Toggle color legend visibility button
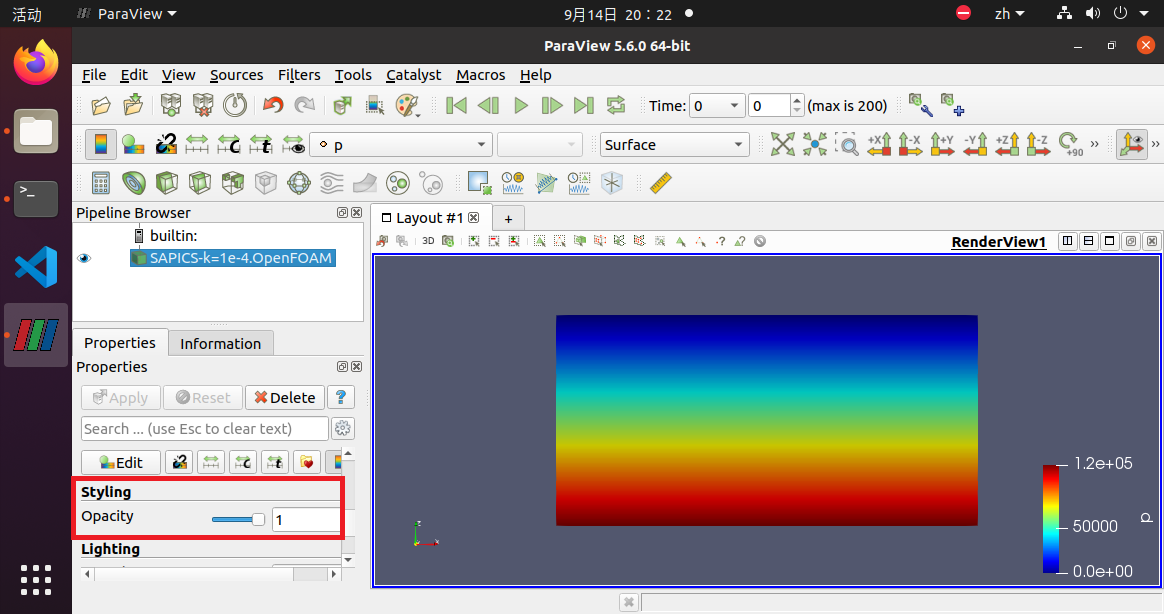The height and width of the screenshot is (614, 1164). point(100,145)
